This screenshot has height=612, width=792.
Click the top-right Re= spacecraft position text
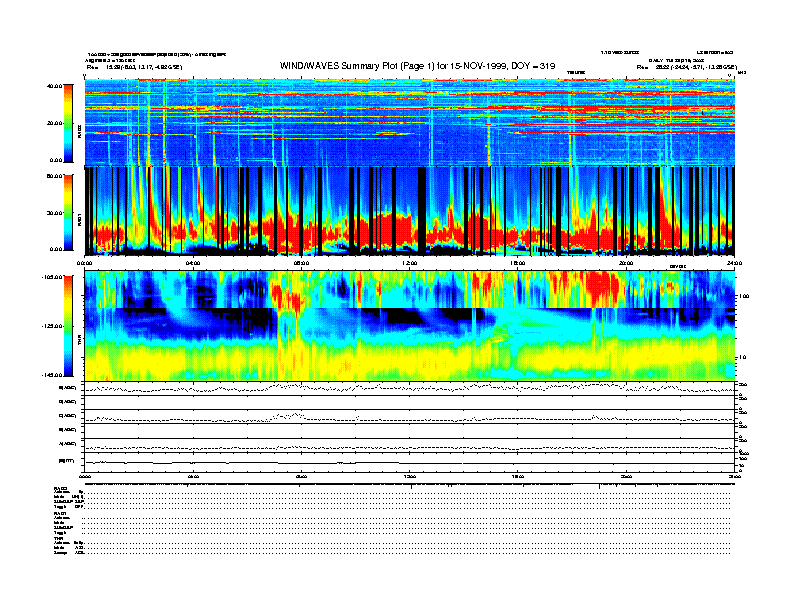point(686,67)
